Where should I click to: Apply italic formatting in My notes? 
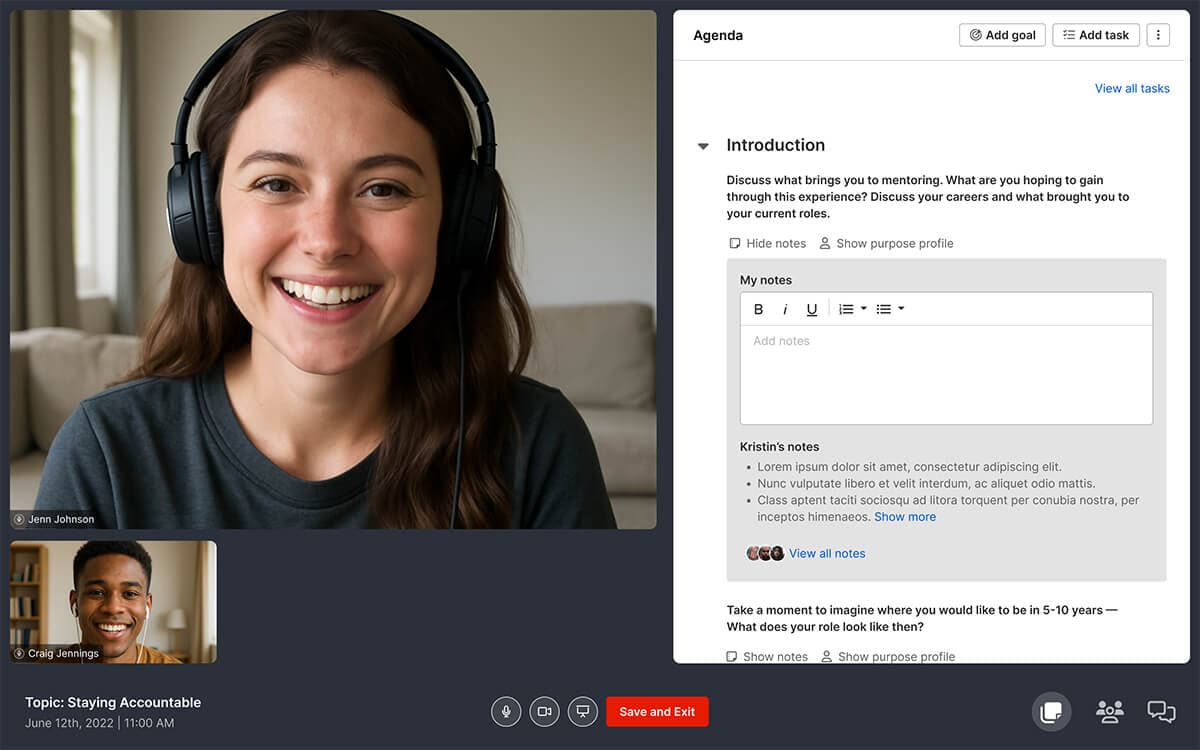(785, 309)
